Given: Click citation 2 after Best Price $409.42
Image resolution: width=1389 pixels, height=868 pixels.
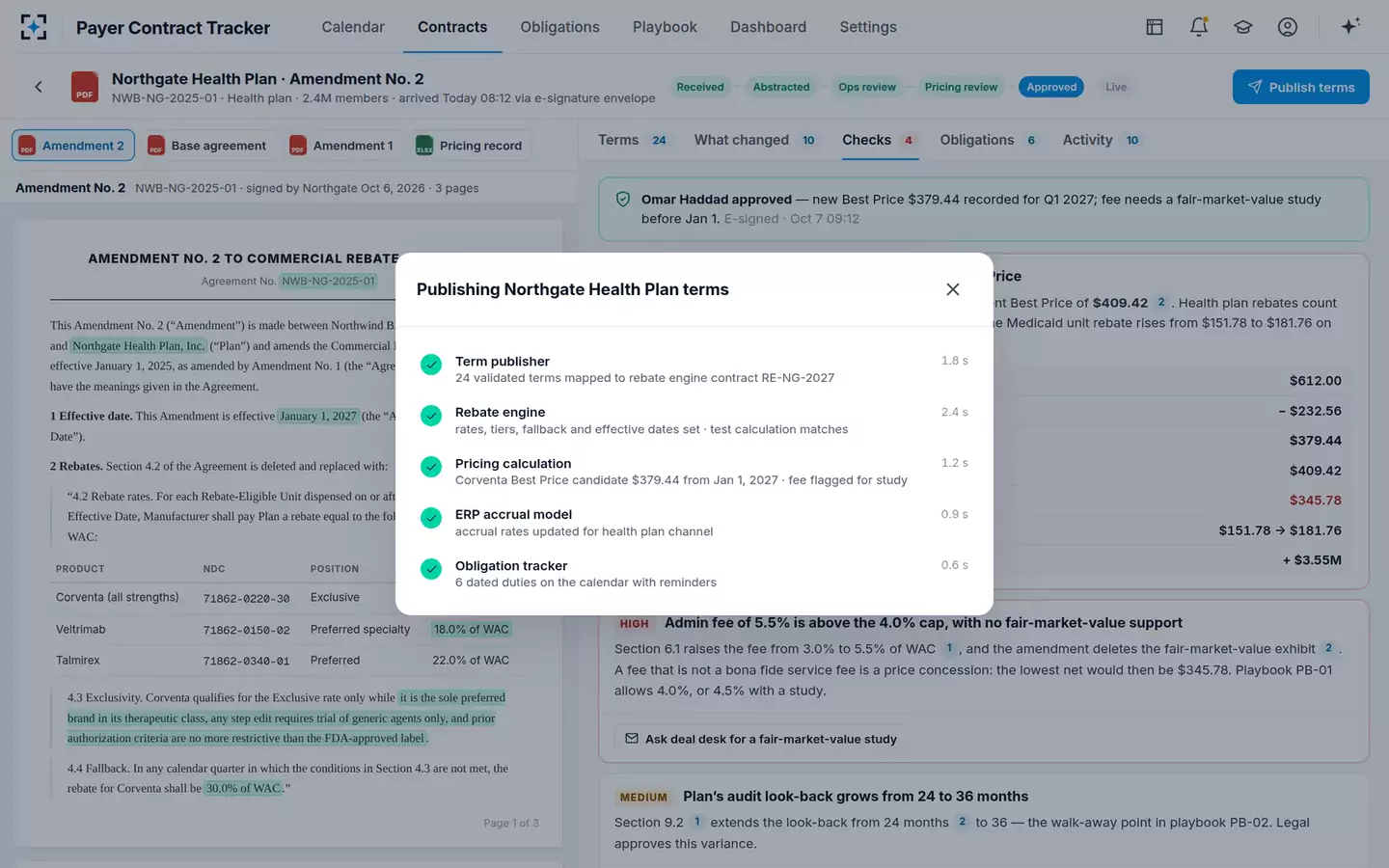Looking at the screenshot, I should pos(1161,302).
